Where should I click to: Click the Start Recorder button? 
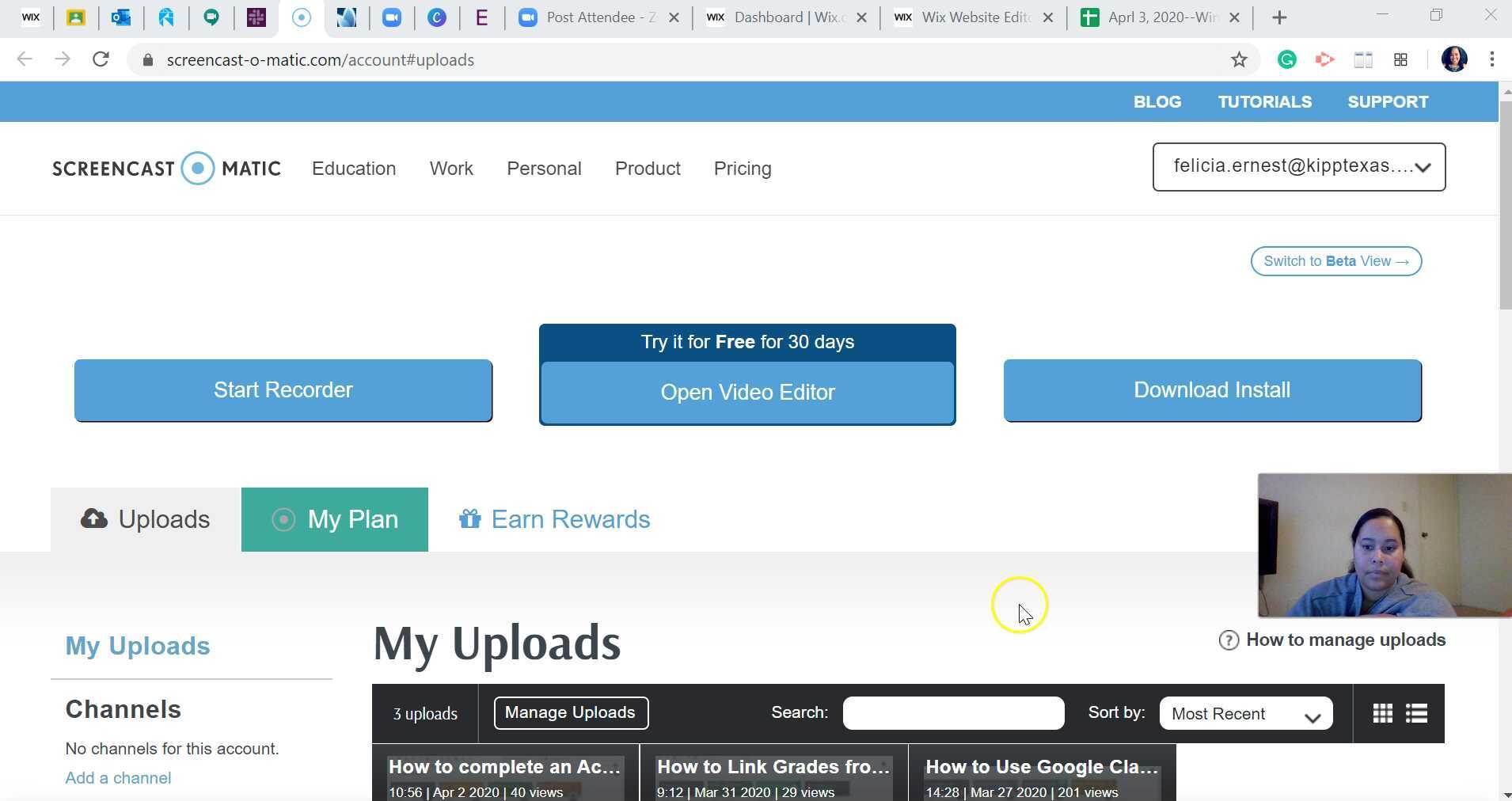283,389
